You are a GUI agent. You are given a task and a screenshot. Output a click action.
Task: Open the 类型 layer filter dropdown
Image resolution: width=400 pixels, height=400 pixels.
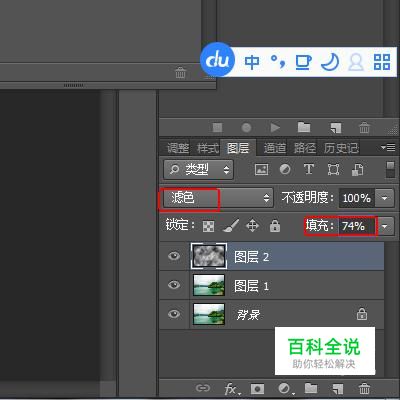point(198,170)
